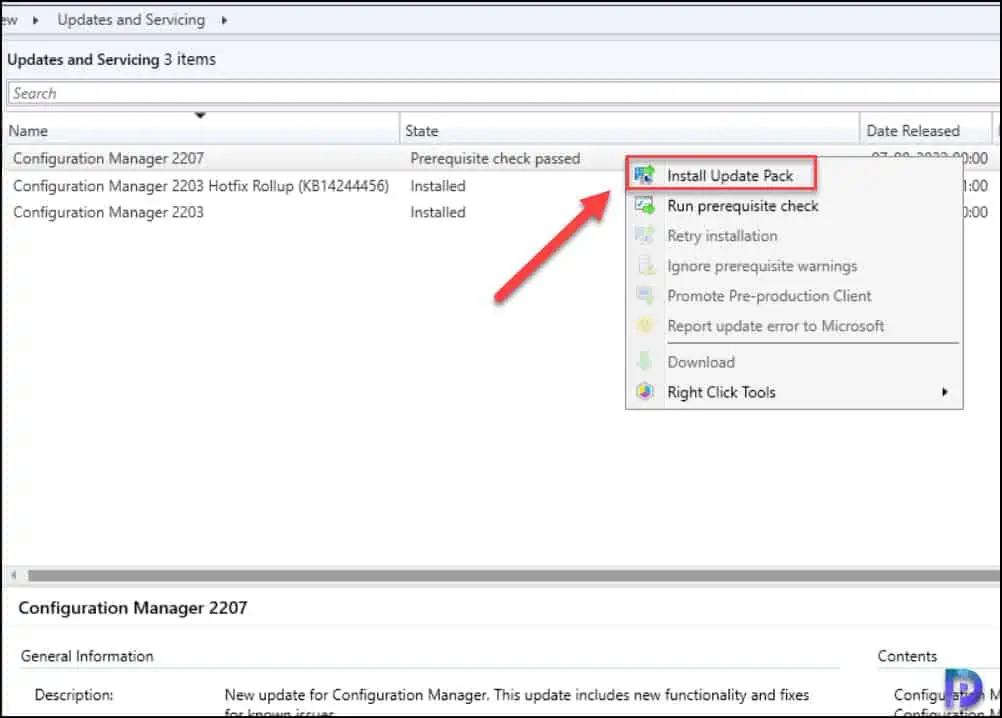Expand arrow before Updates and Servicing breadcrumb
The height and width of the screenshot is (718, 1002).
[36, 20]
